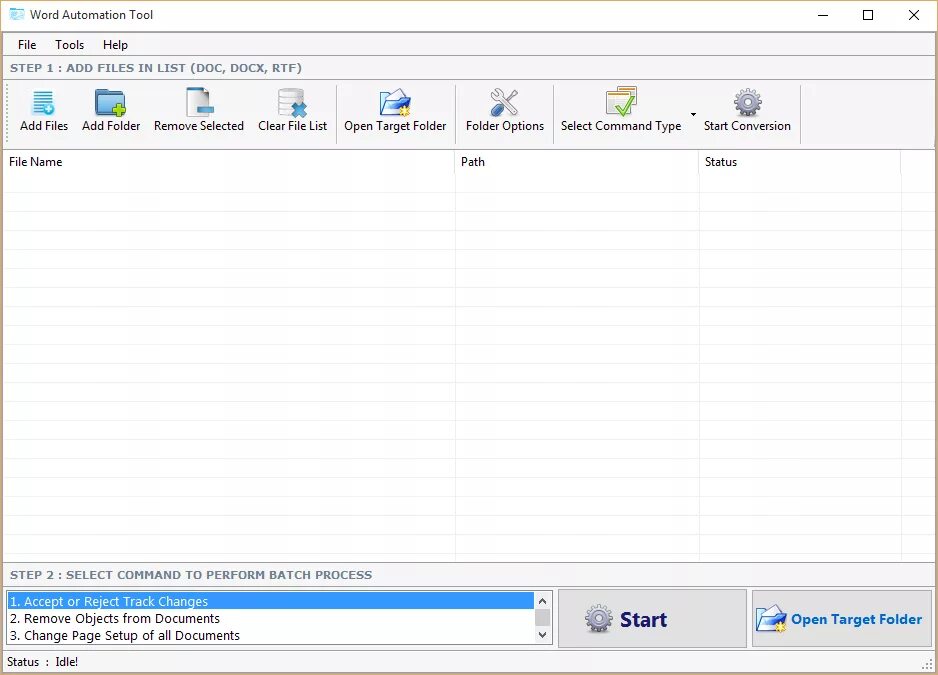This screenshot has width=938, height=675.
Task: Click the Clear File List icon
Action: (x=293, y=103)
